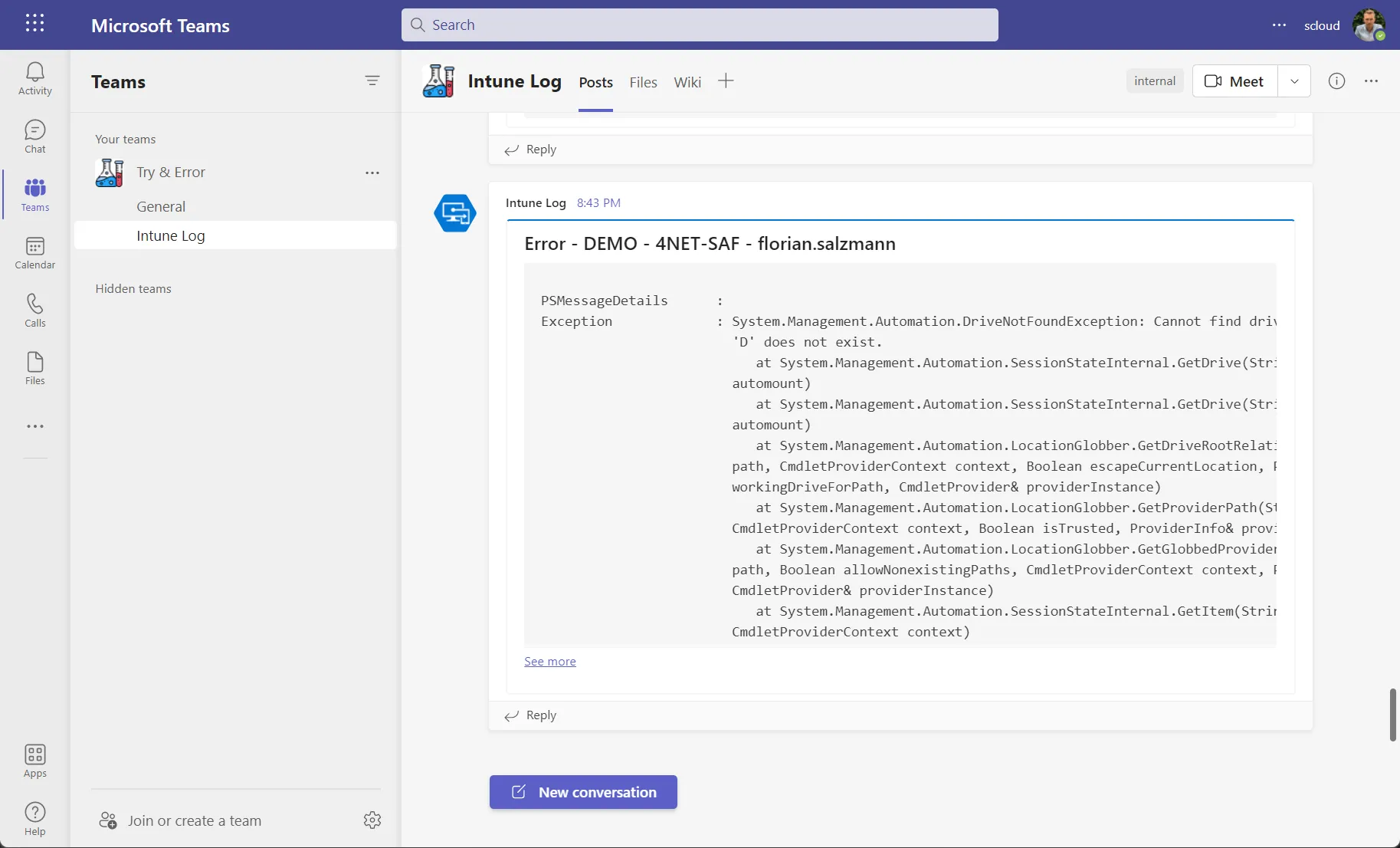Focus the Search box
This screenshot has height=848, width=1400.
tap(700, 25)
